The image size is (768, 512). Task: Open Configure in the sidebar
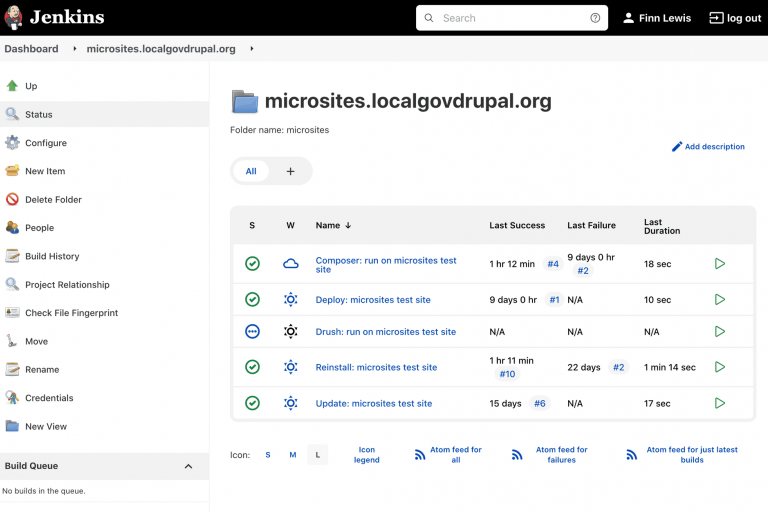[x=46, y=143]
